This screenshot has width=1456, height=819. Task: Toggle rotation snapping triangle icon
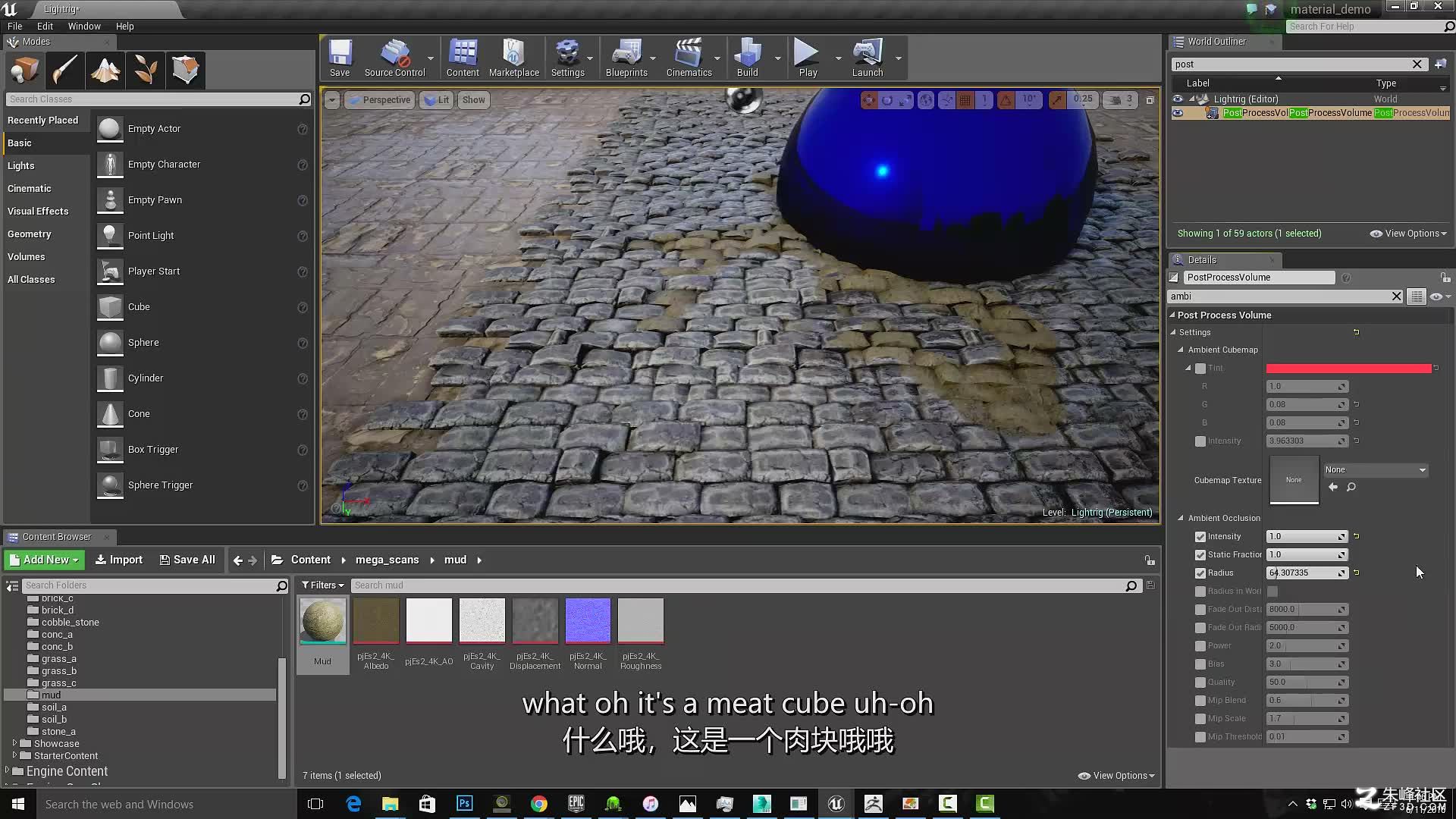pyautogui.click(x=1006, y=99)
